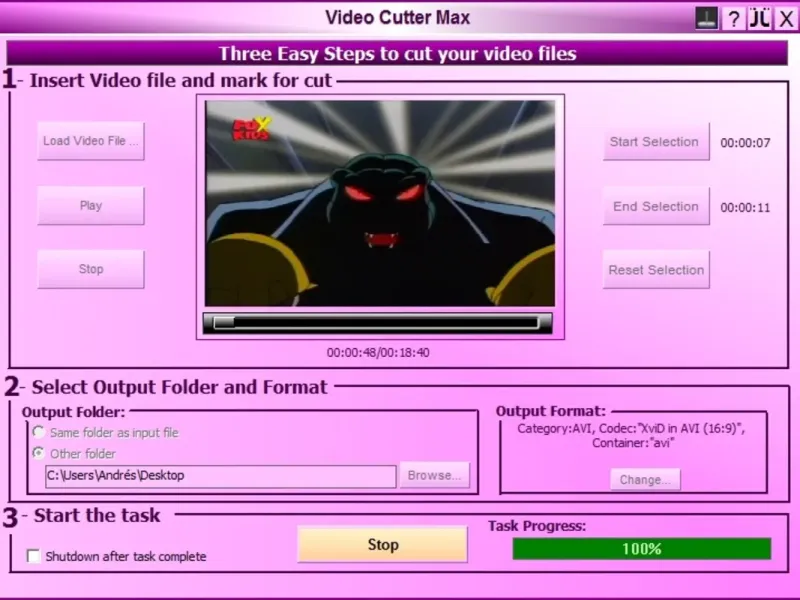The image size is (800, 600).
Task: Open the help question mark icon
Action: 734,19
